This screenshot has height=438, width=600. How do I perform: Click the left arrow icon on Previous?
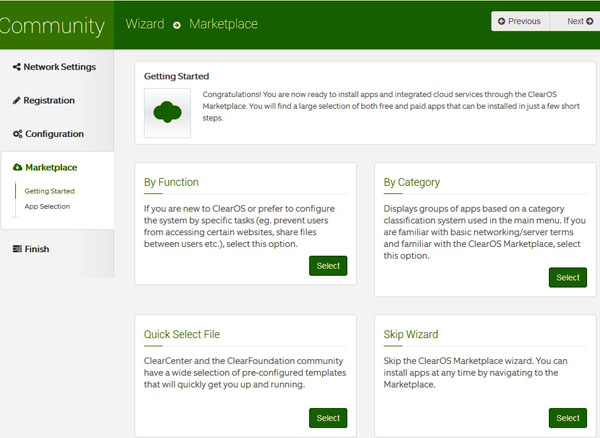501,21
